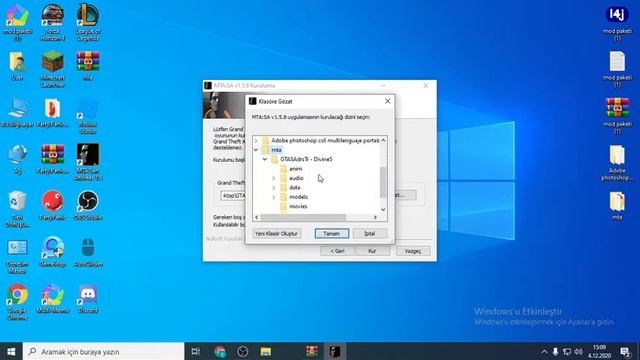
Task: Launch Google Chrome from desktop
Action: click(x=17, y=302)
